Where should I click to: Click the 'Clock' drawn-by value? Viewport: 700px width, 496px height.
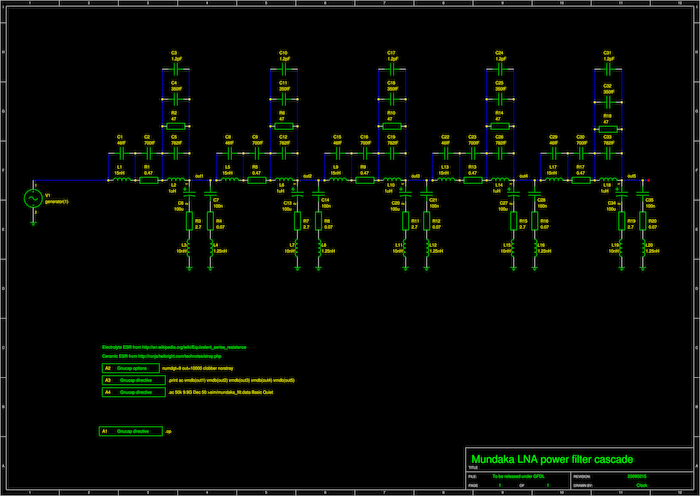(x=642, y=485)
